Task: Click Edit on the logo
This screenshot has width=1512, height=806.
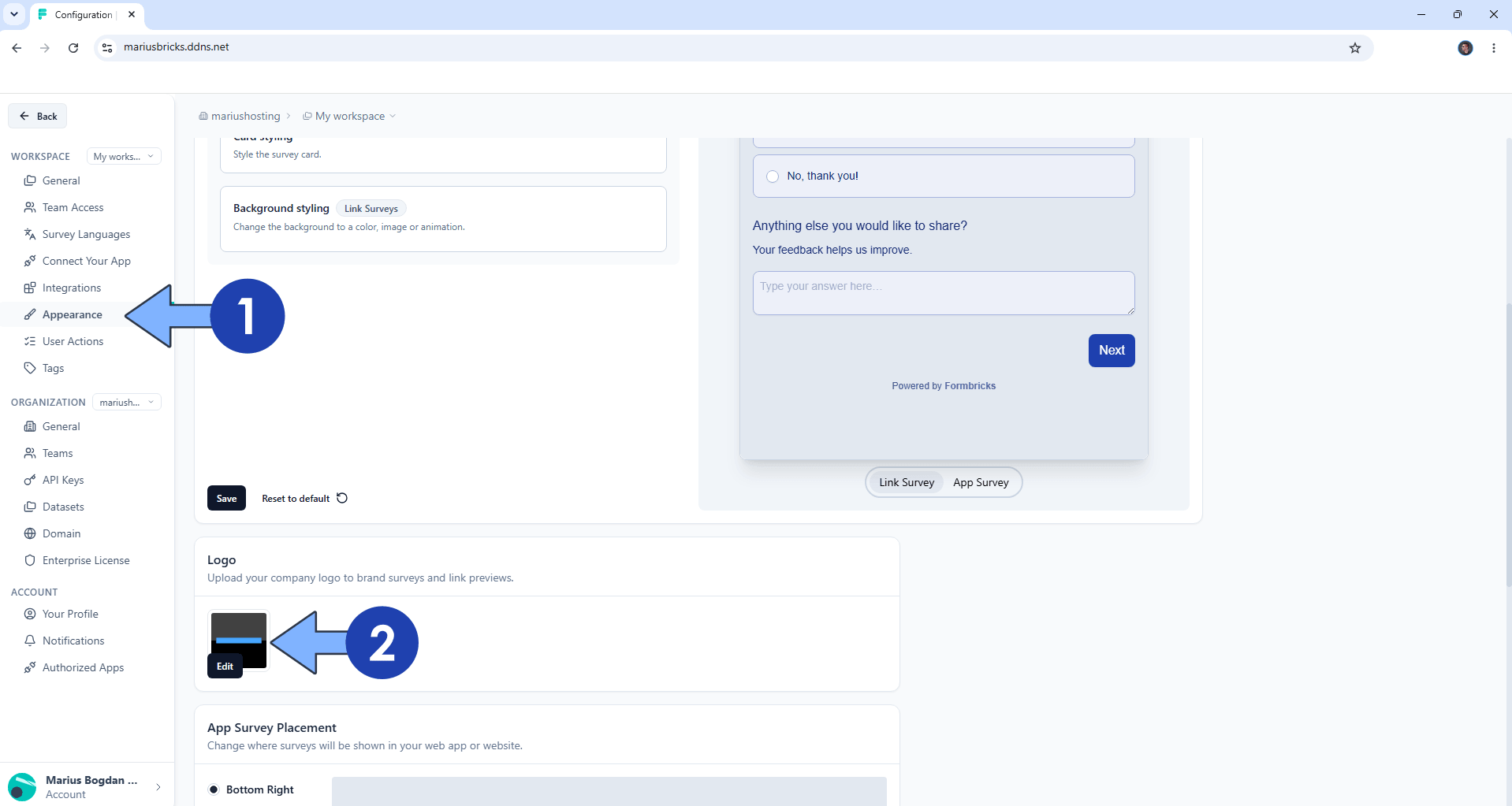Action: pos(225,666)
